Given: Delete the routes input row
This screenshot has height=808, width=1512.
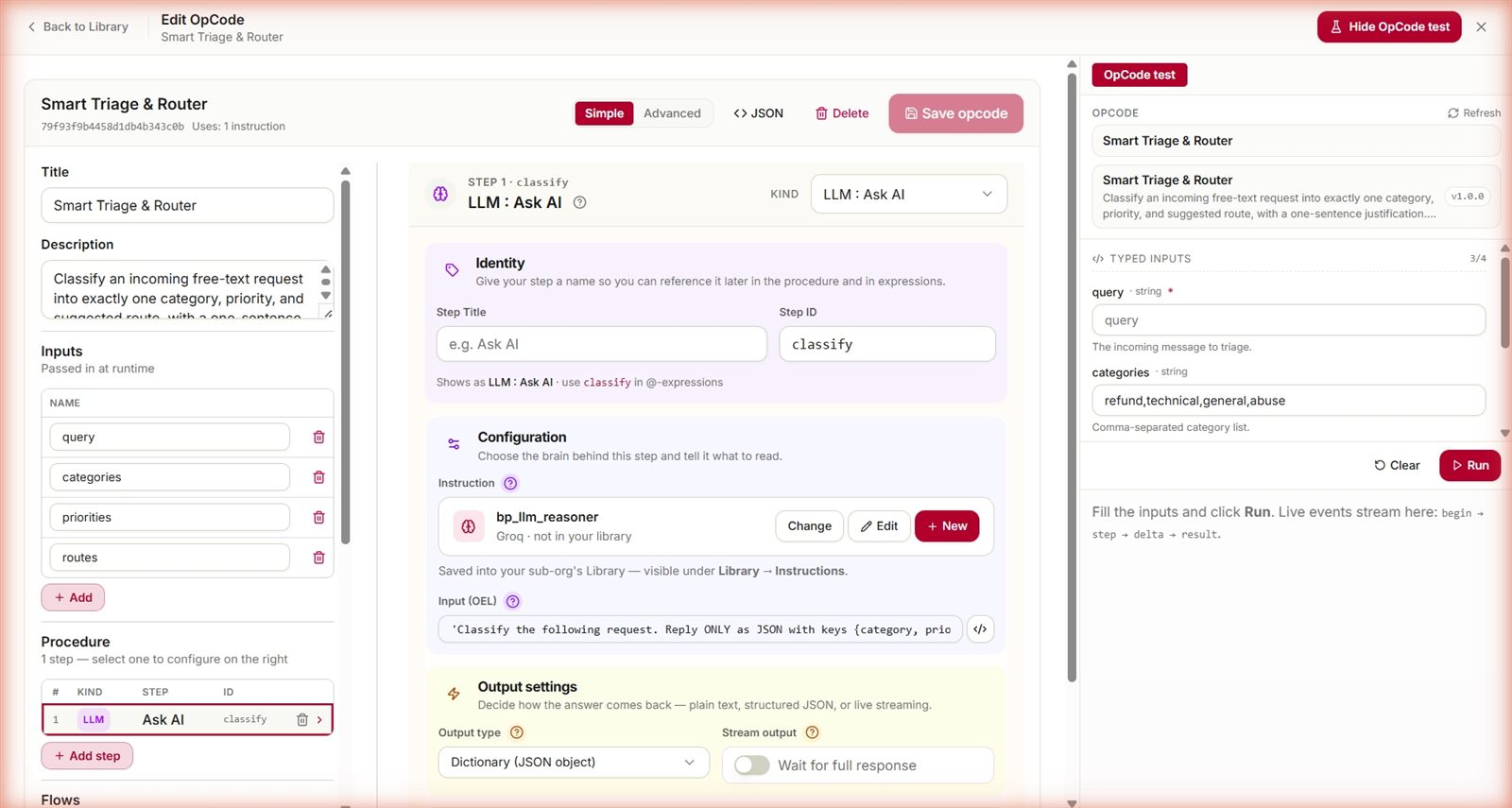Looking at the screenshot, I should click(x=318, y=558).
